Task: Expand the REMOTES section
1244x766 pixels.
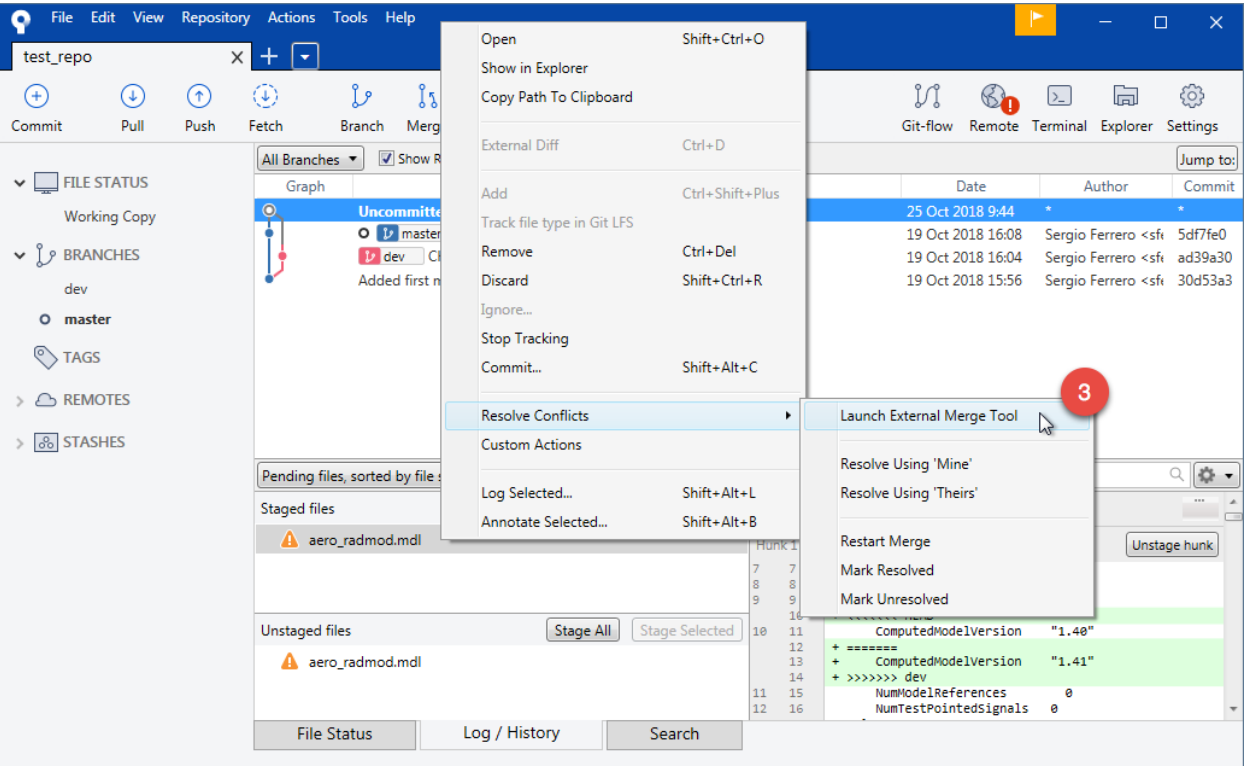Action: [19, 400]
